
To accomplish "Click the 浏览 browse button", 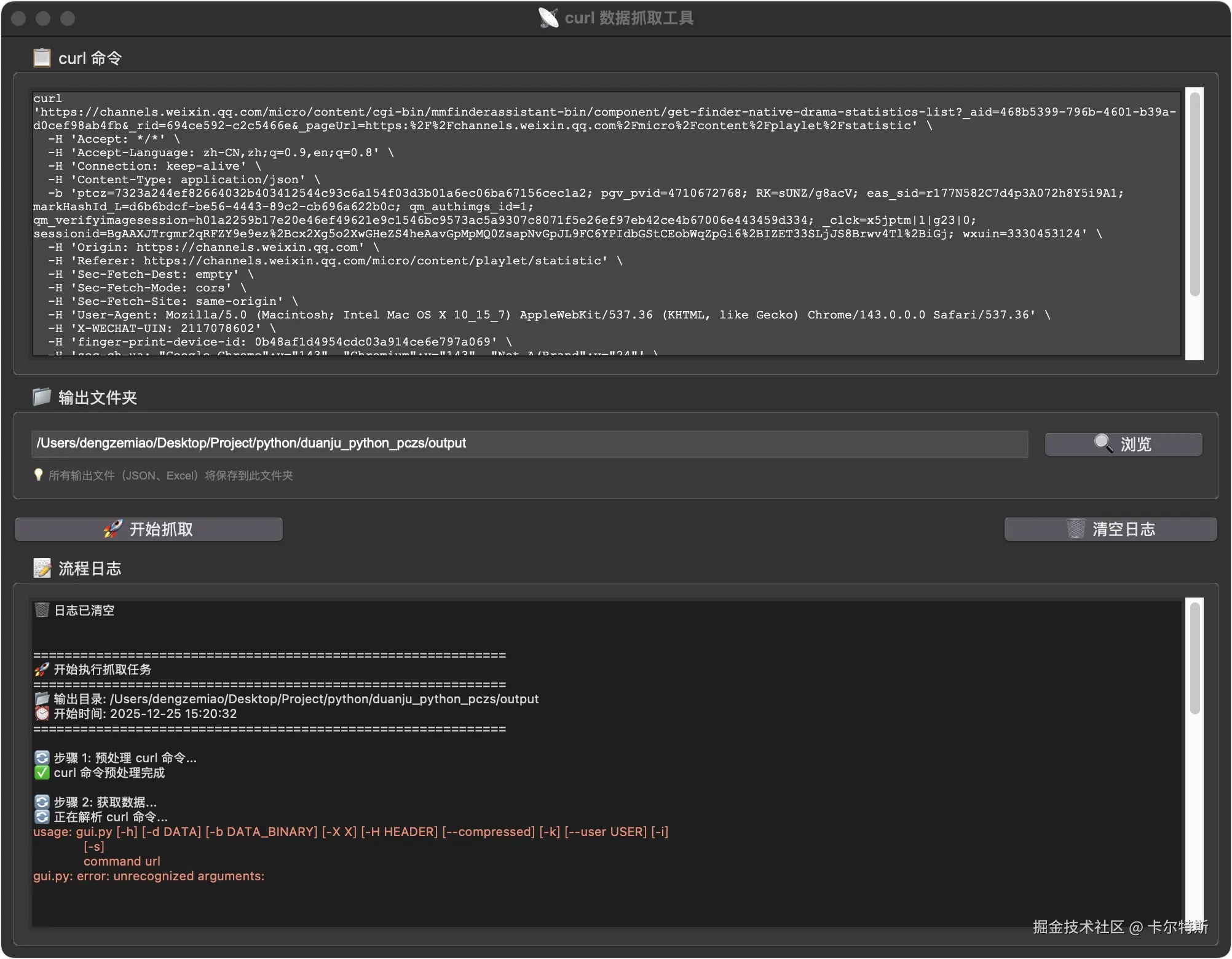I will coord(1123,444).
